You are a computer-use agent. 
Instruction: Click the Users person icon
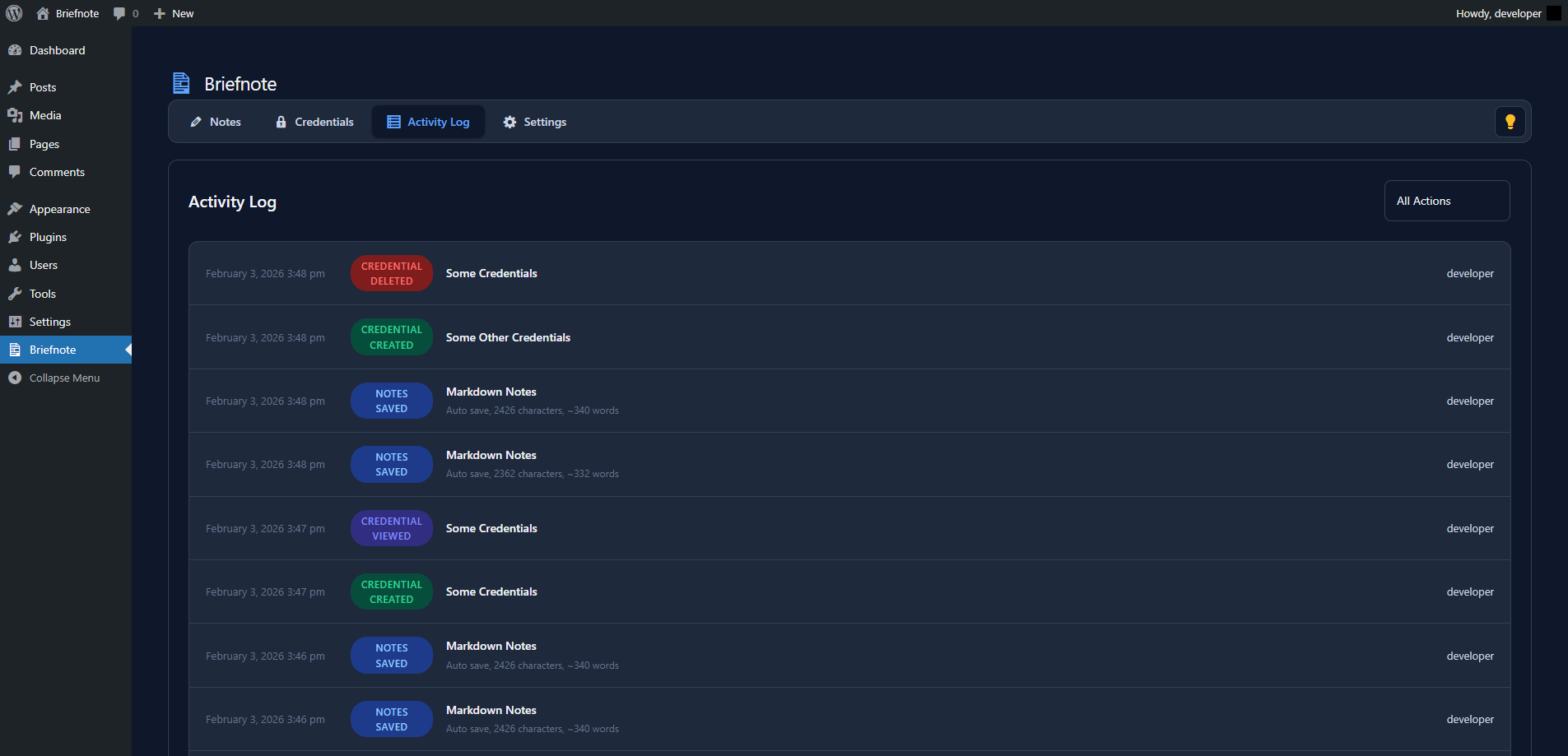tap(15, 265)
